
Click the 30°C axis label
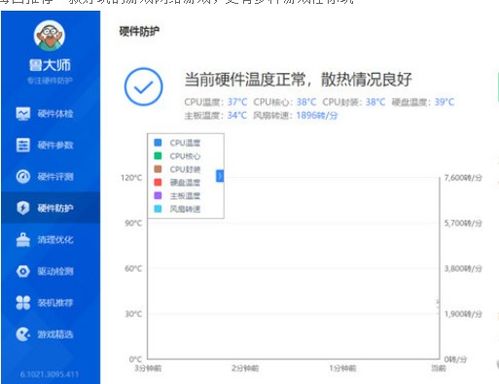[133, 314]
